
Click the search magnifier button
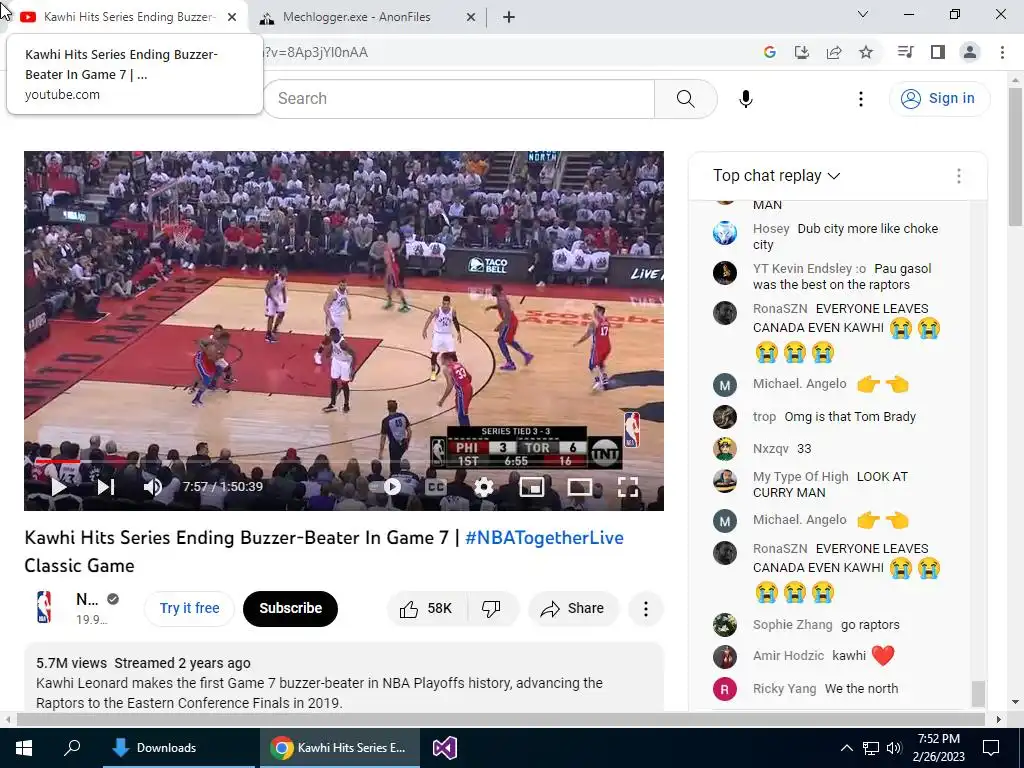[x=686, y=99]
